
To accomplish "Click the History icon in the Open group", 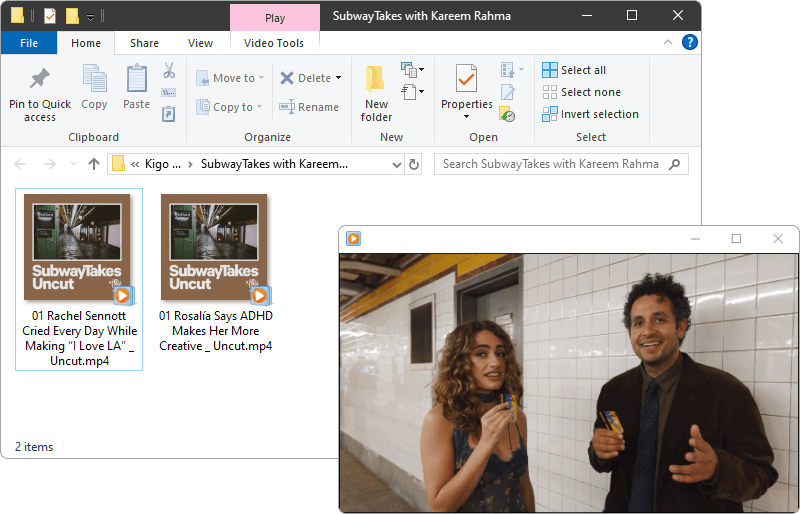I will tap(508, 115).
